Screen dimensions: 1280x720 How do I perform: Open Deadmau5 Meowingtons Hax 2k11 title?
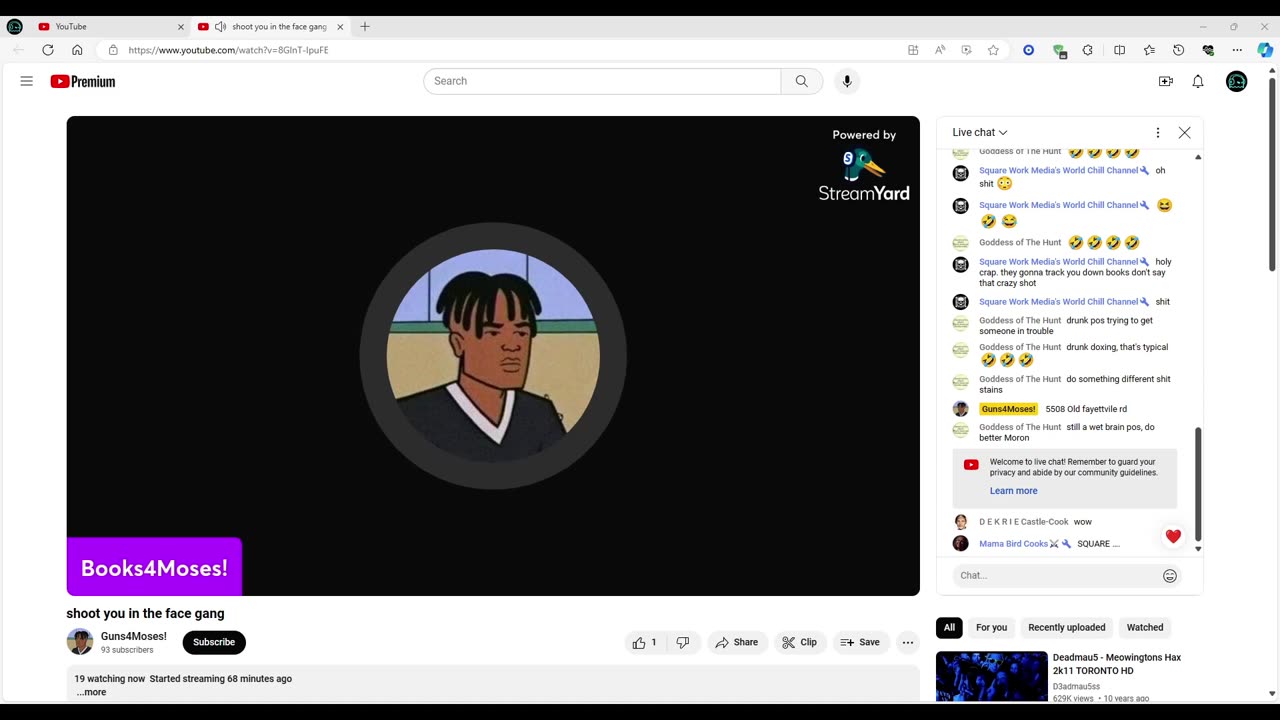coord(1117,664)
